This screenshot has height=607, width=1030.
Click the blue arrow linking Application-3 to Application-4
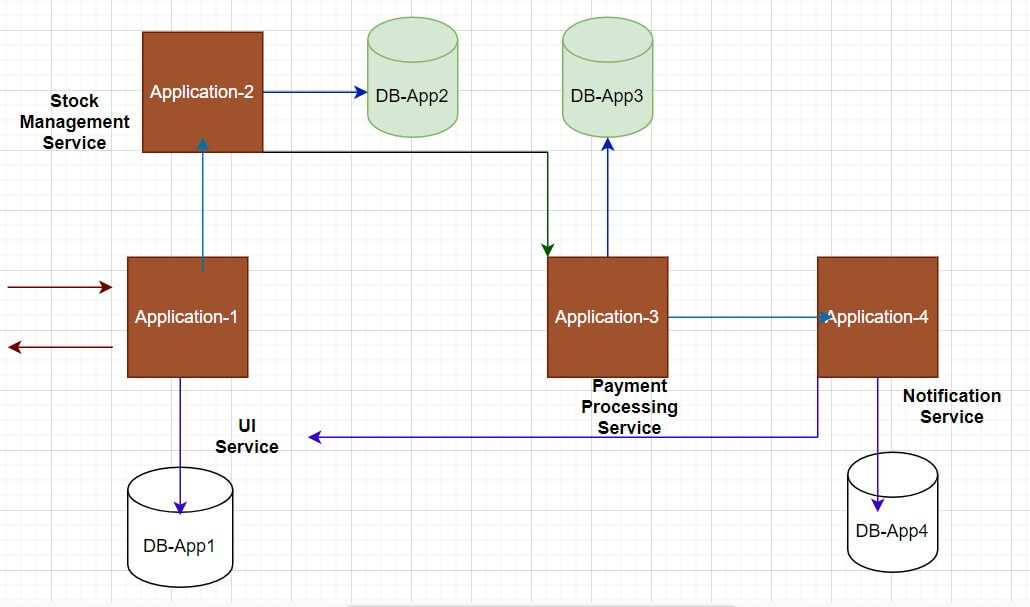coord(745,317)
